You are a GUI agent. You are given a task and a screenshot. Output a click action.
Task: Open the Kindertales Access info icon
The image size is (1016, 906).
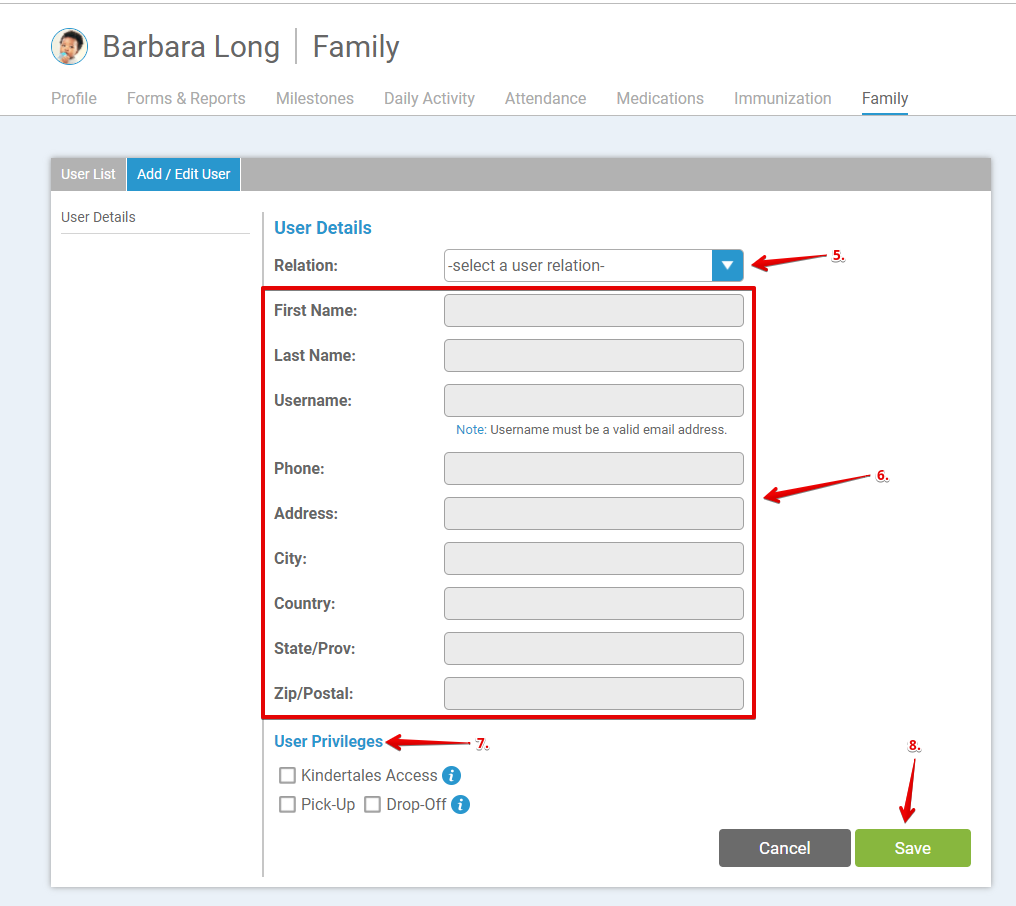(x=450, y=775)
